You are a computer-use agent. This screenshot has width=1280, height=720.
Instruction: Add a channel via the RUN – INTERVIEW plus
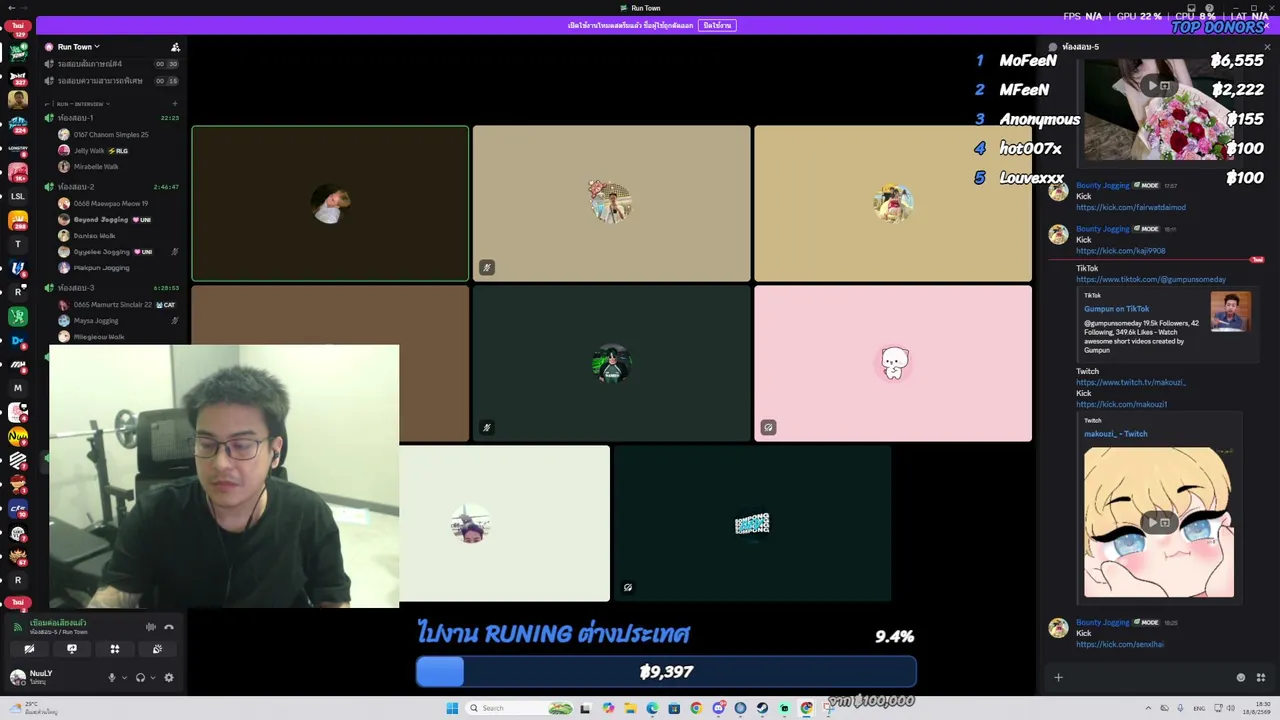click(175, 104)
